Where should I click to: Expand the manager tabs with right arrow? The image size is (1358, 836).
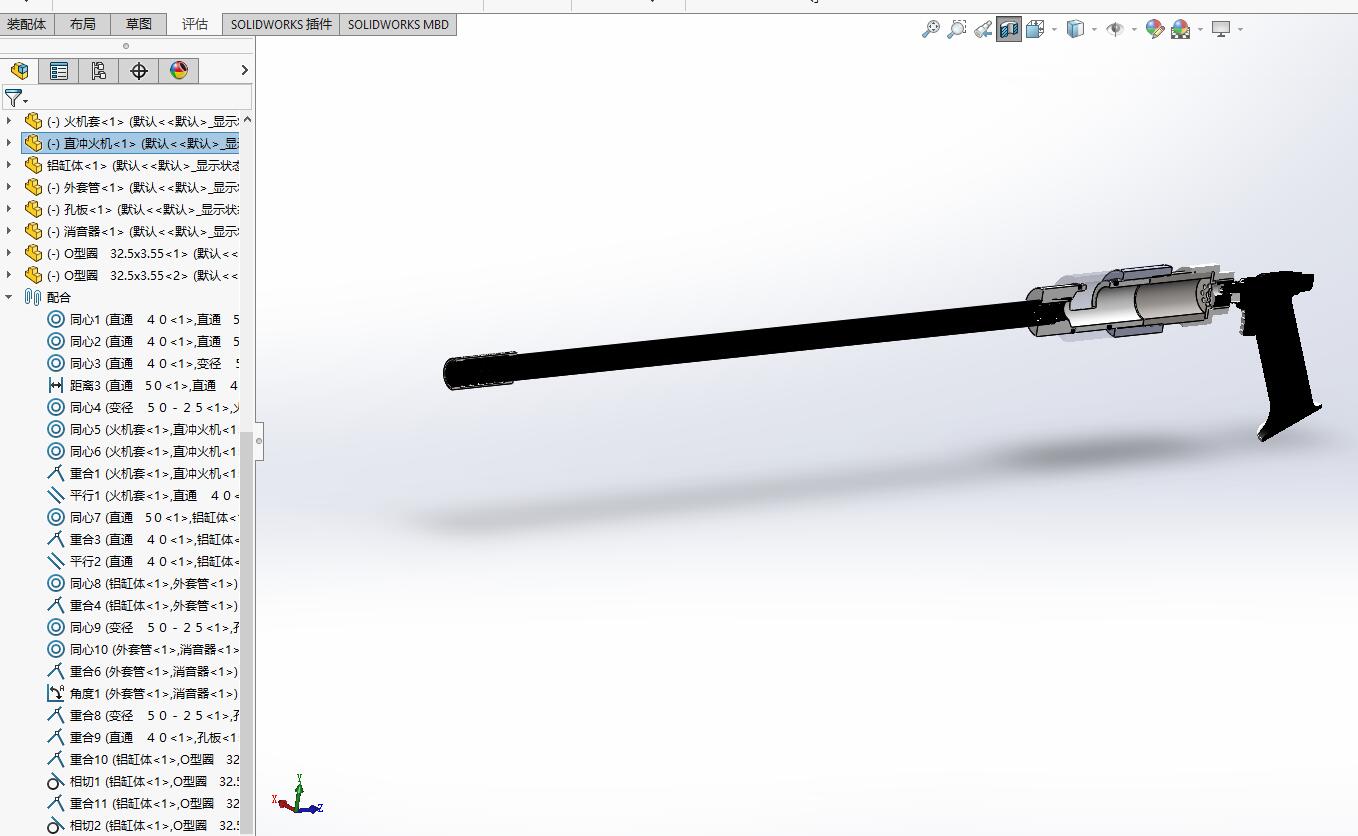(244, 70)
